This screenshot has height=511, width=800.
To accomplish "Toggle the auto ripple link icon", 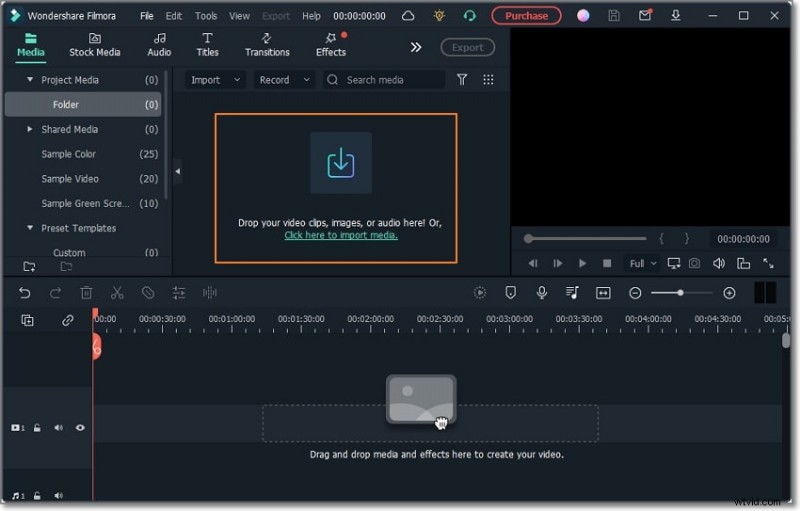I will 67,320.
